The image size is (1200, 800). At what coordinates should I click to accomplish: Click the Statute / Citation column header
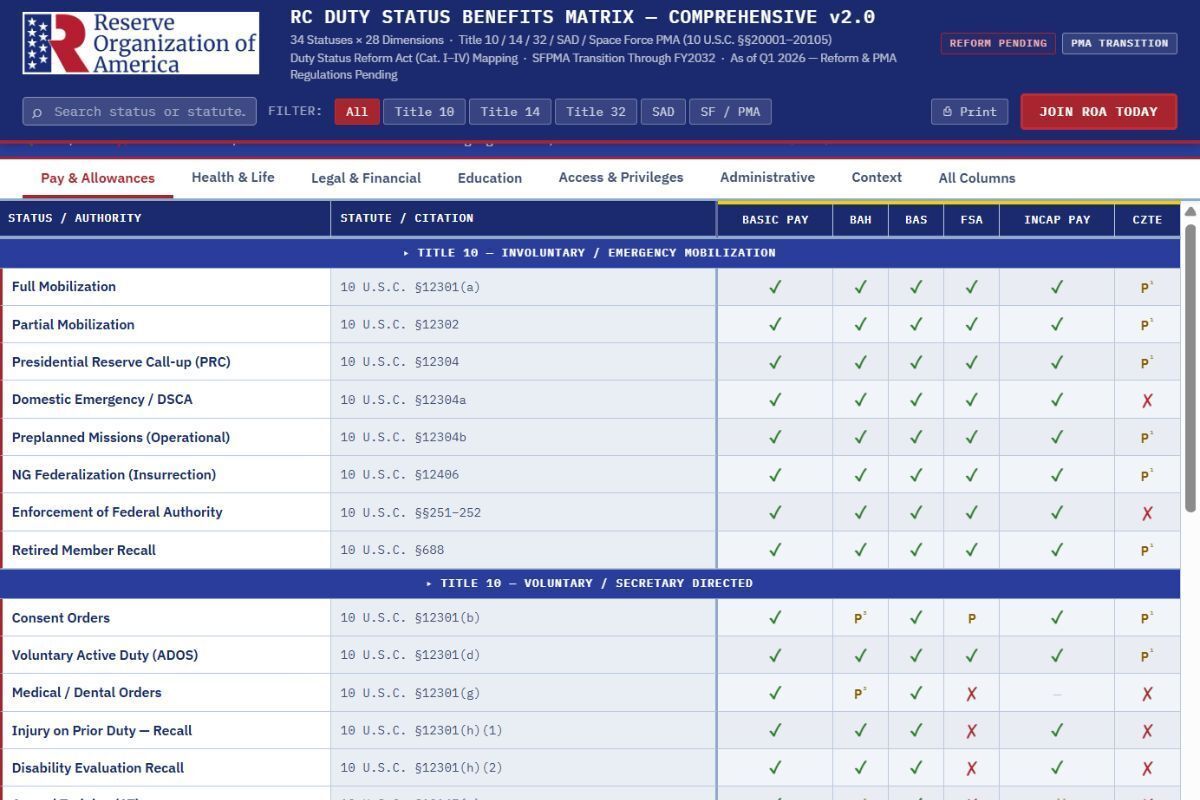pos(523,218)
